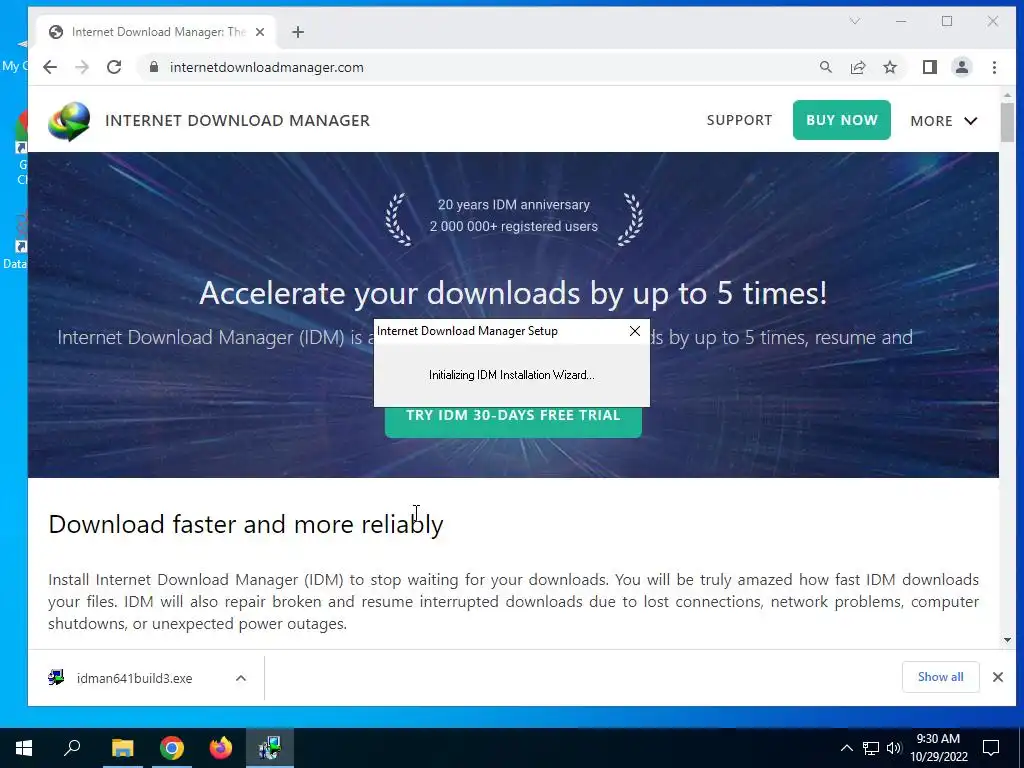The height and width of the screenshot is (768, 1024).
Task: Bookmark this page with the star icon
Action: pos(890,67)
